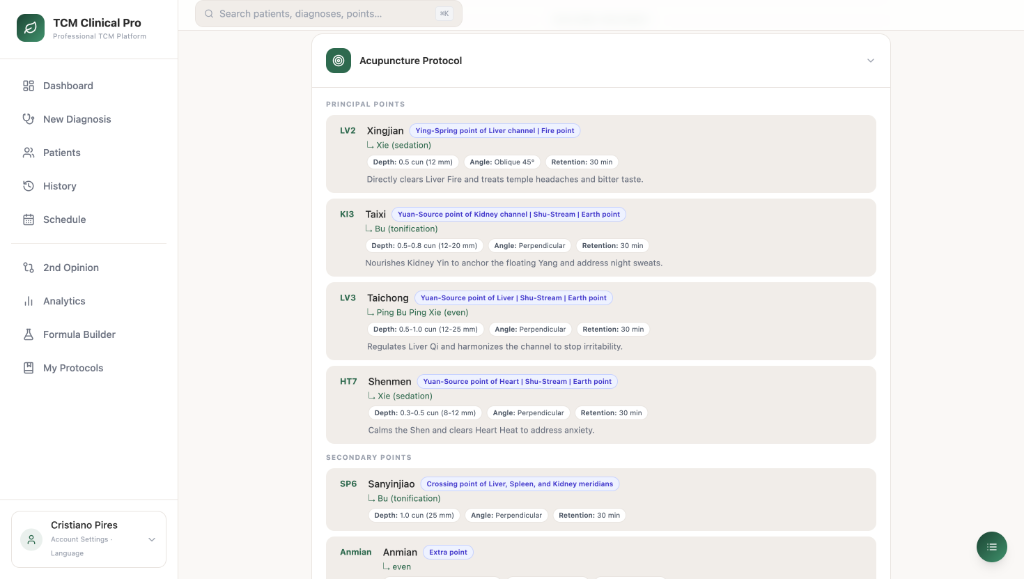This screenshot has width=1024, height=579.
Task: Click the Yuan-Source point of Liver tag
Action: [513, 298]
